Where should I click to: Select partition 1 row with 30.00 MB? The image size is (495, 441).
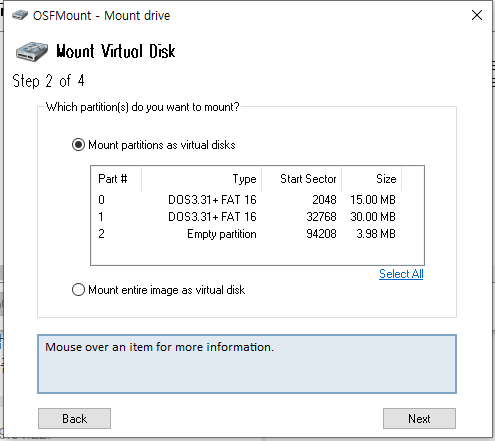(247, 217)
